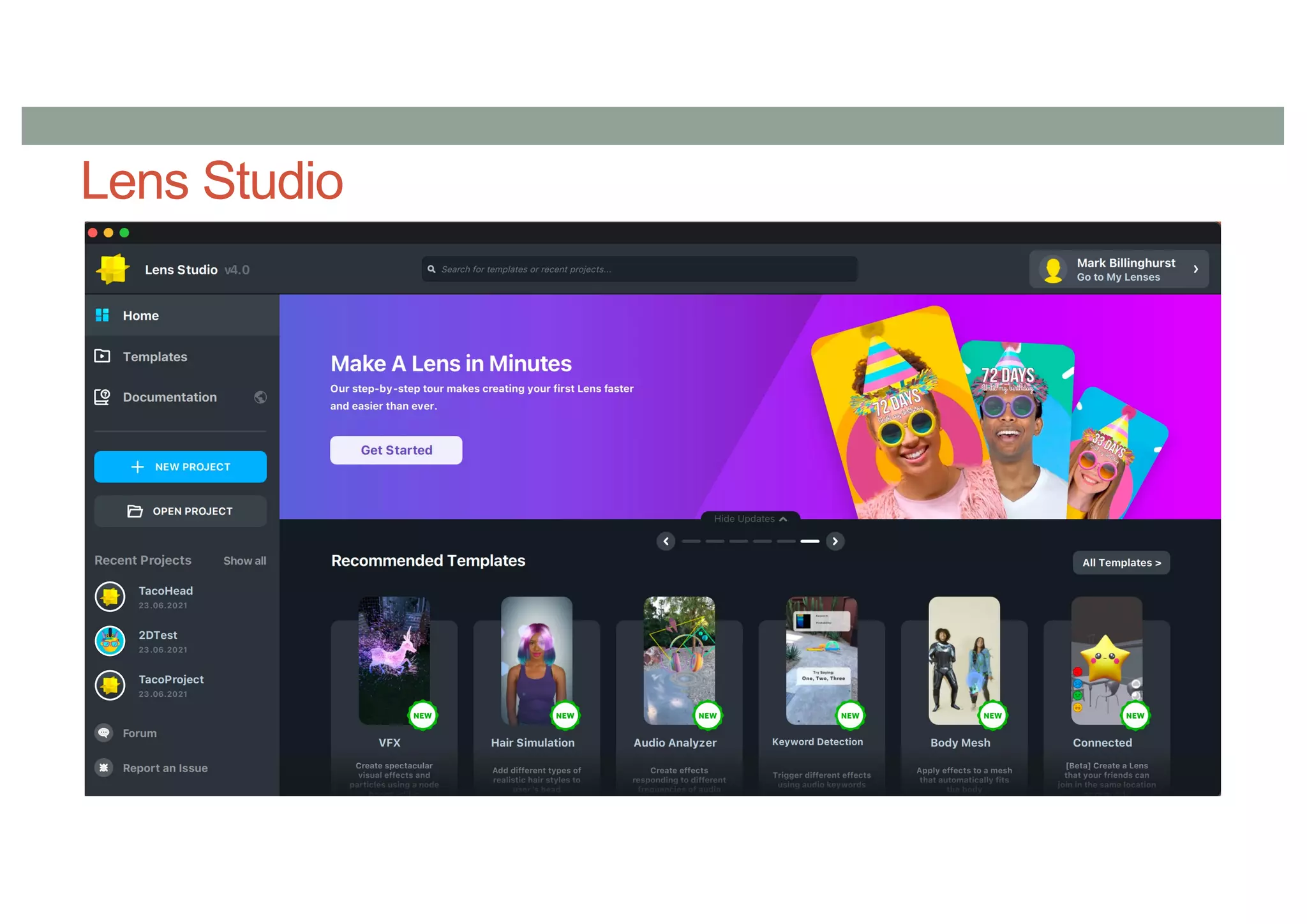
Task: Open the Body Mesh template thumbnail
Action: point(964,660)
